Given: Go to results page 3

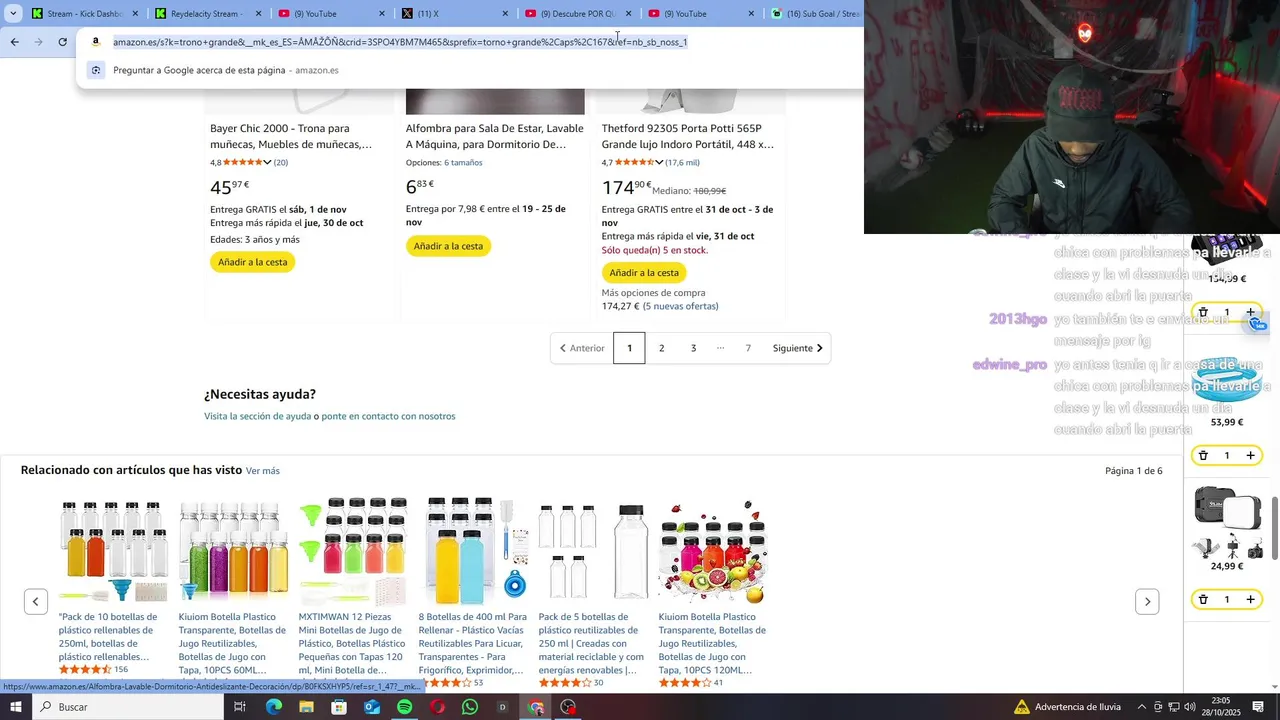Looking at the screenshot, I should (693, 348).
